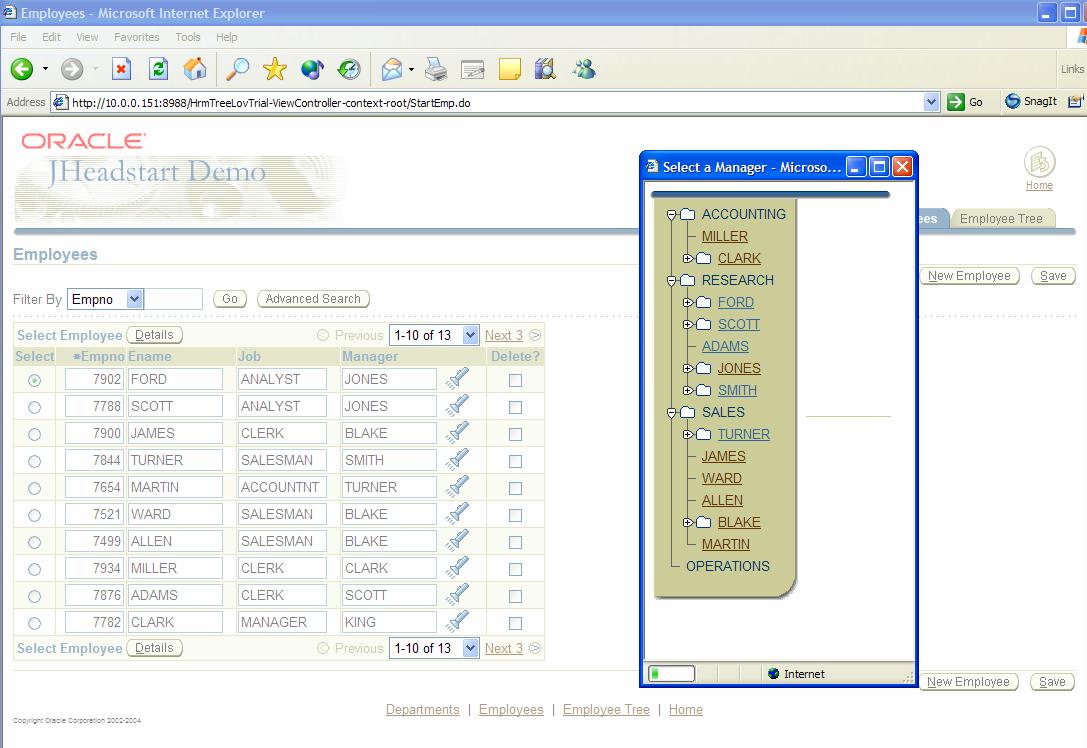Open the Search magnifier toolbar icon
Screen dimensions: 1087x748
click(237, 69)
